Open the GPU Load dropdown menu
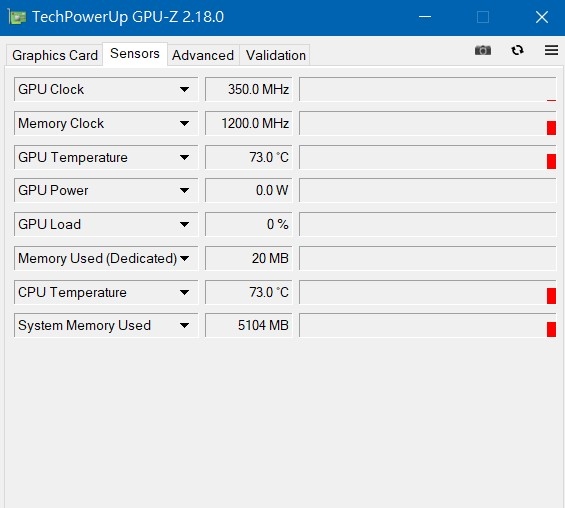The image size is (565, 508). (106, 224)
